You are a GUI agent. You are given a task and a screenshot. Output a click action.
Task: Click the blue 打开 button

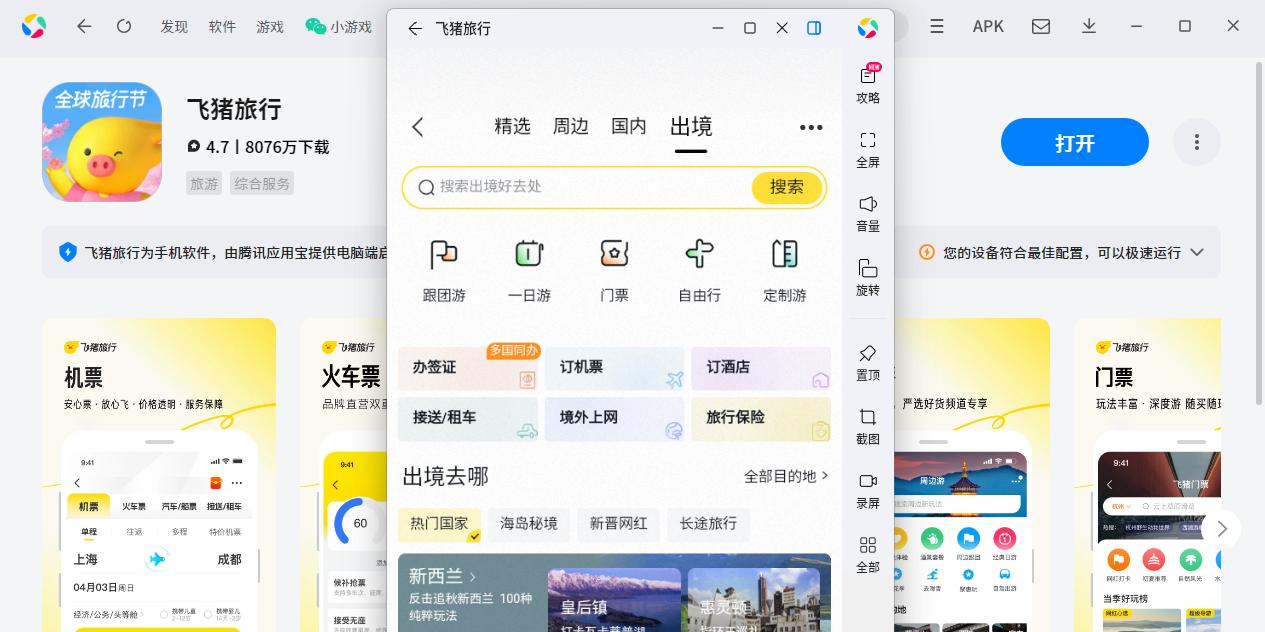pos(1075,142)
